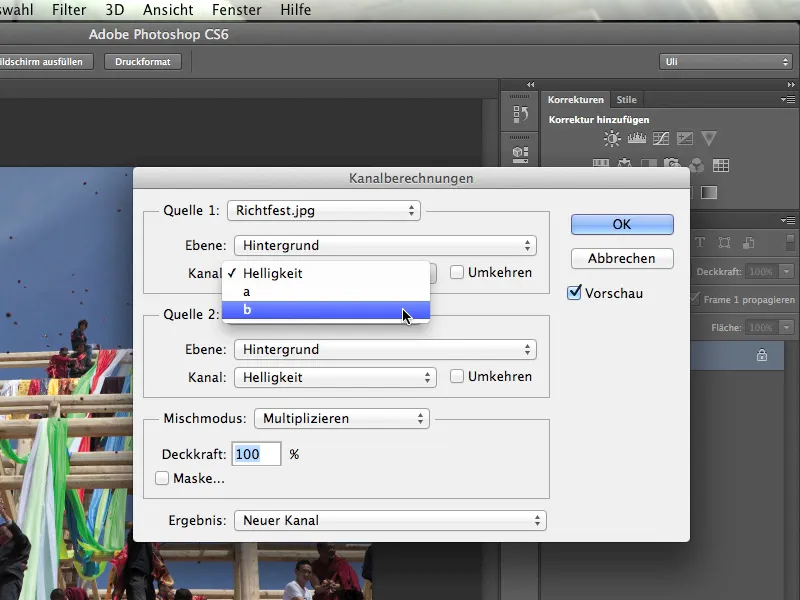The width and height of the screenshot is (800, 600).
Task: Click the layer Fläche 100% field
Action: click(762, 328)
